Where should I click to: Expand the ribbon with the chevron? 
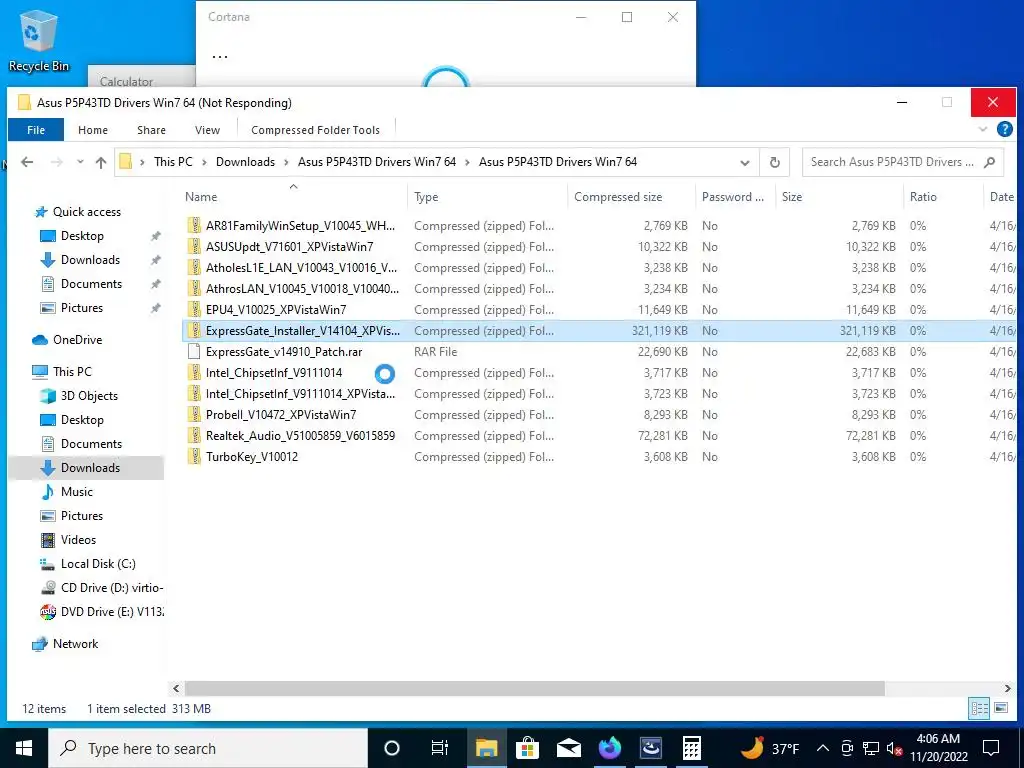[983, 129]
